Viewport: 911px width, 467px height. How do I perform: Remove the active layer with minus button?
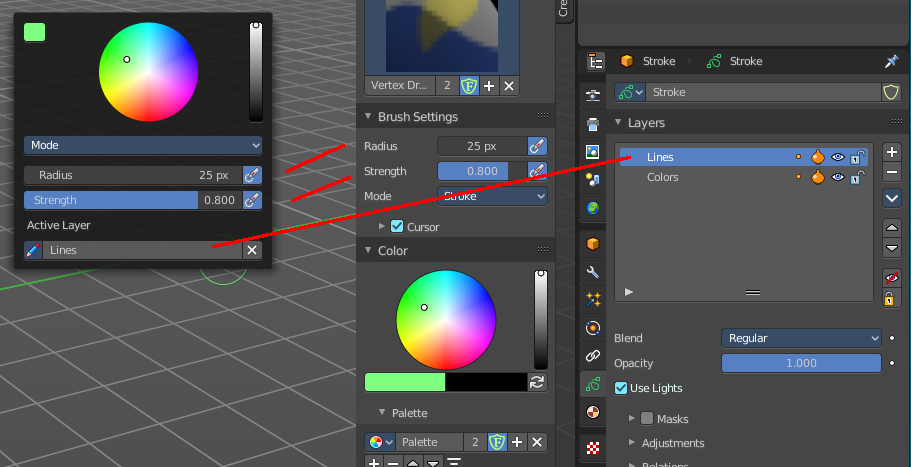click(892, 172)
